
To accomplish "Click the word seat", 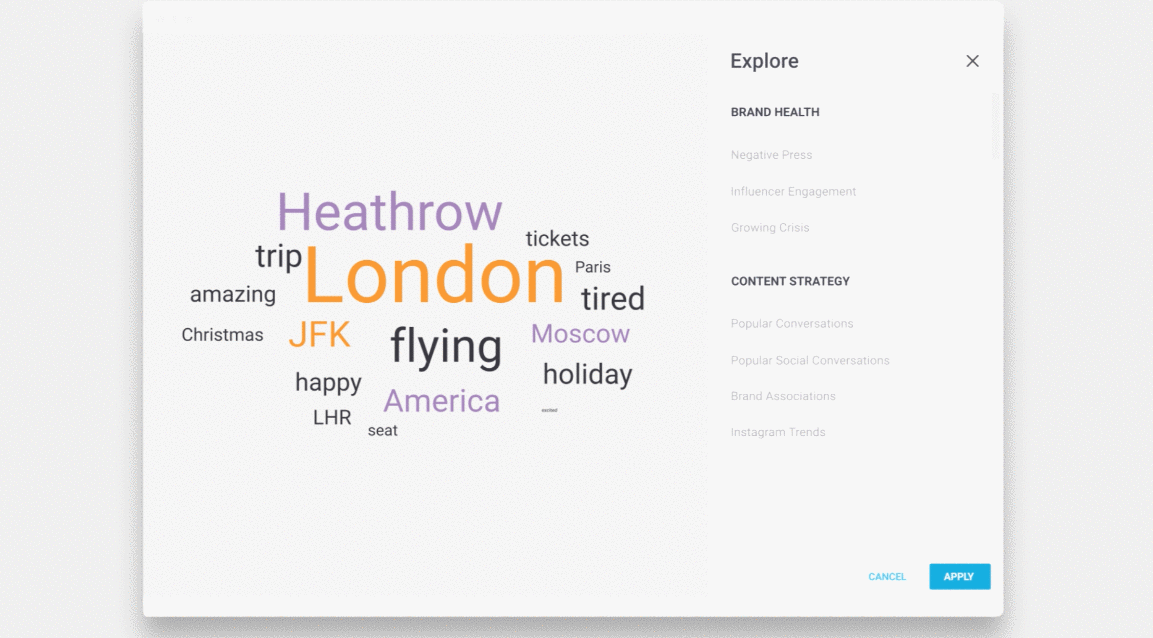I will [x=382, y=431].
